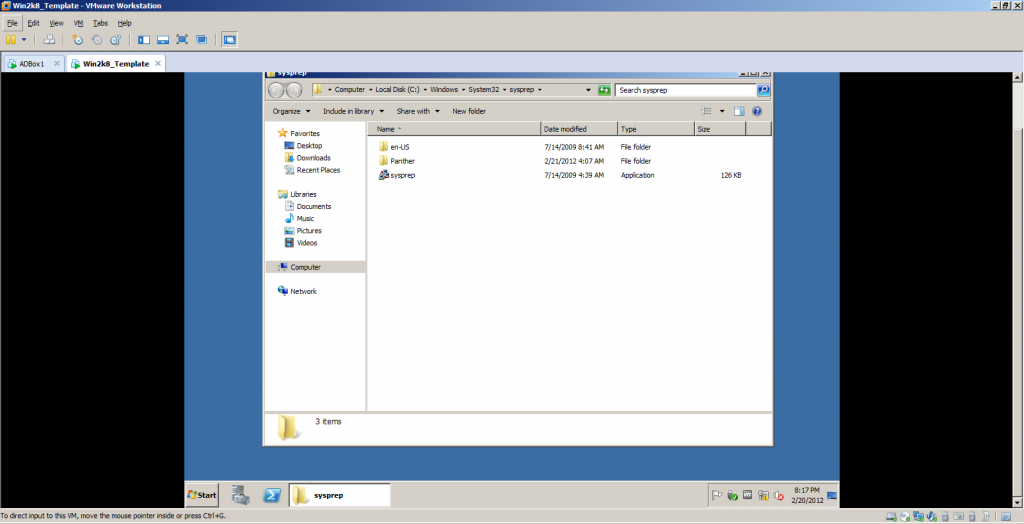Go forward in the Explorer window
Viewport: 1024px width, 524px height.
[294, 90]
